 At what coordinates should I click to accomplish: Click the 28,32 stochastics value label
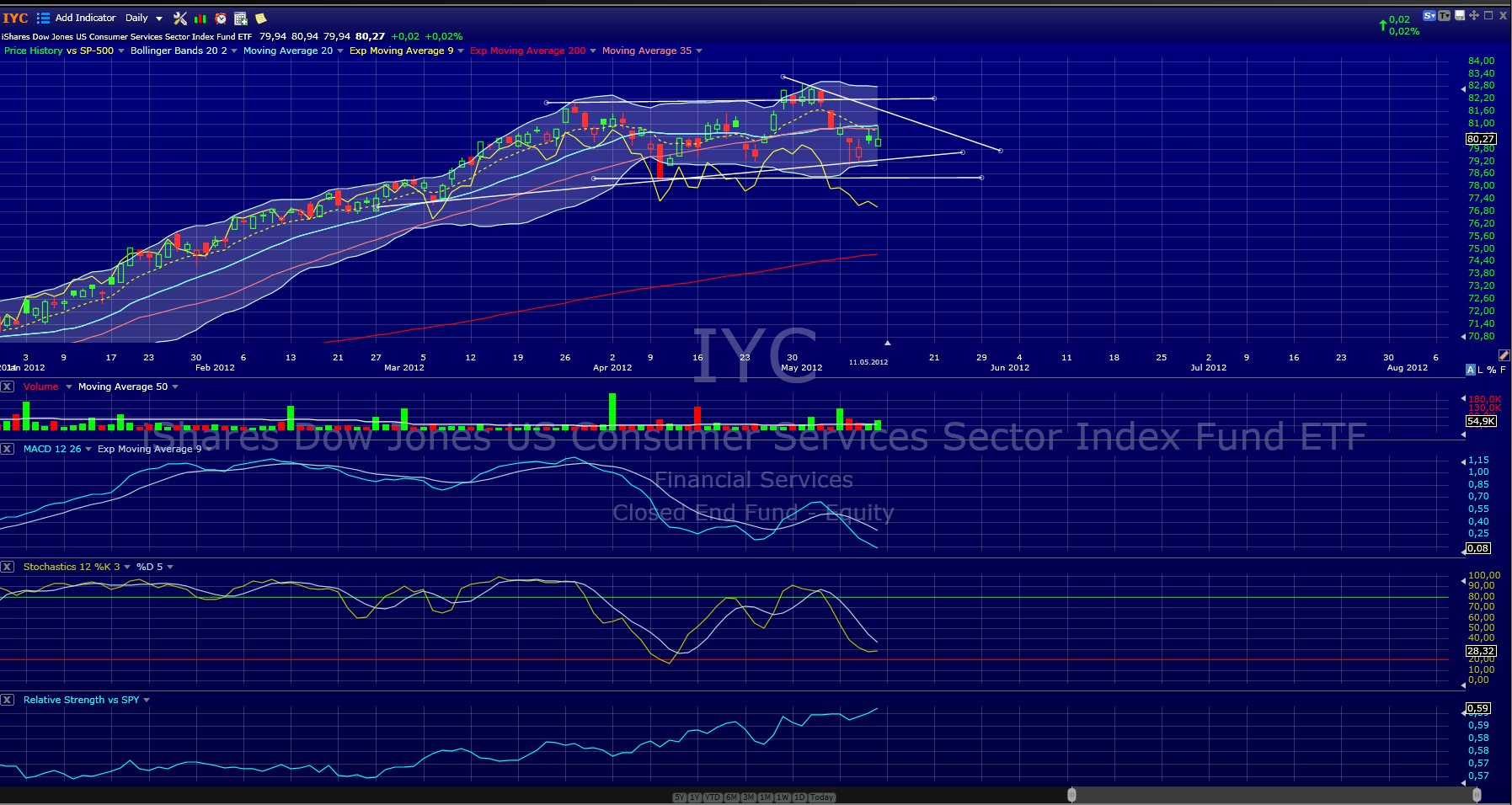coord(1481,651)
